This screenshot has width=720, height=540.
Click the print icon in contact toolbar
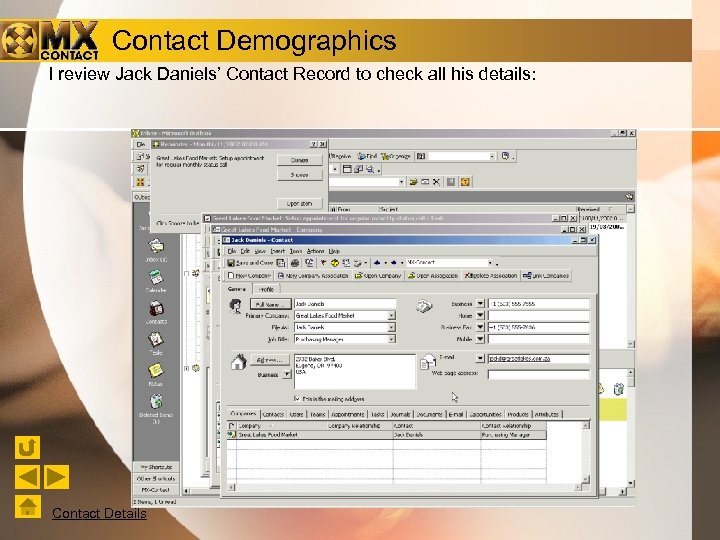coord(295,263)
